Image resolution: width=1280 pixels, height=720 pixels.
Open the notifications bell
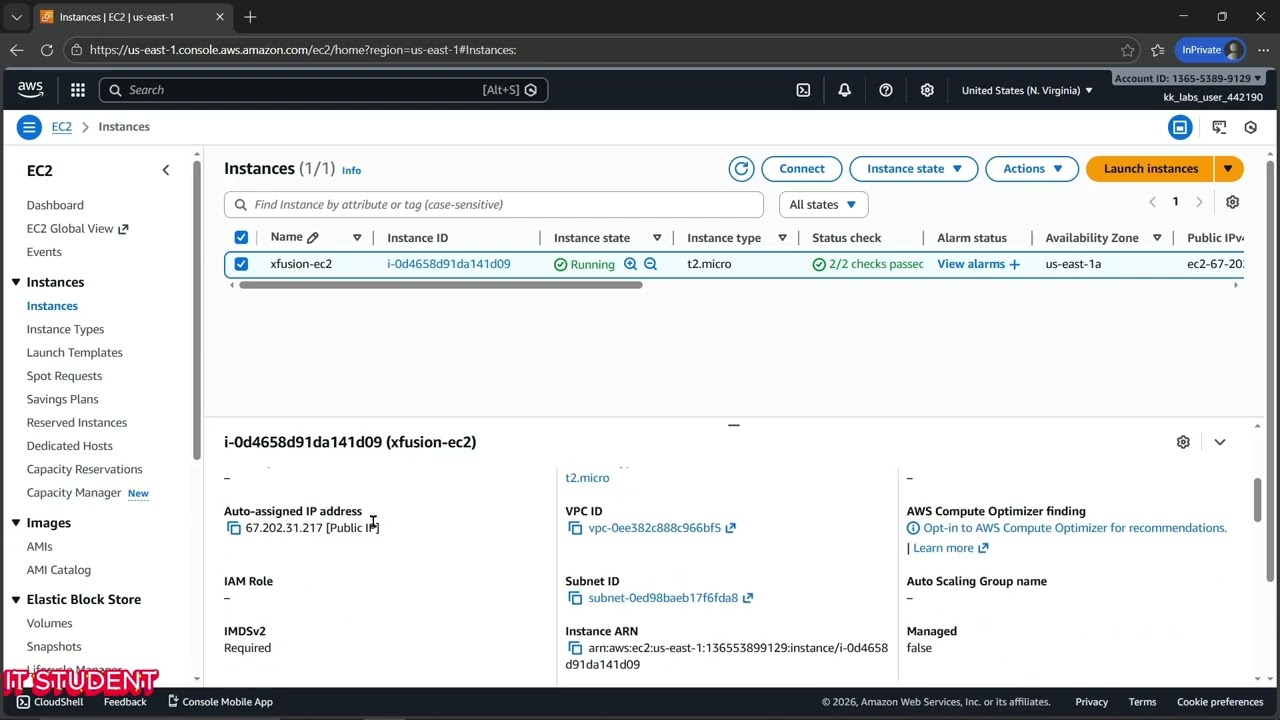[x=844, y=90]
